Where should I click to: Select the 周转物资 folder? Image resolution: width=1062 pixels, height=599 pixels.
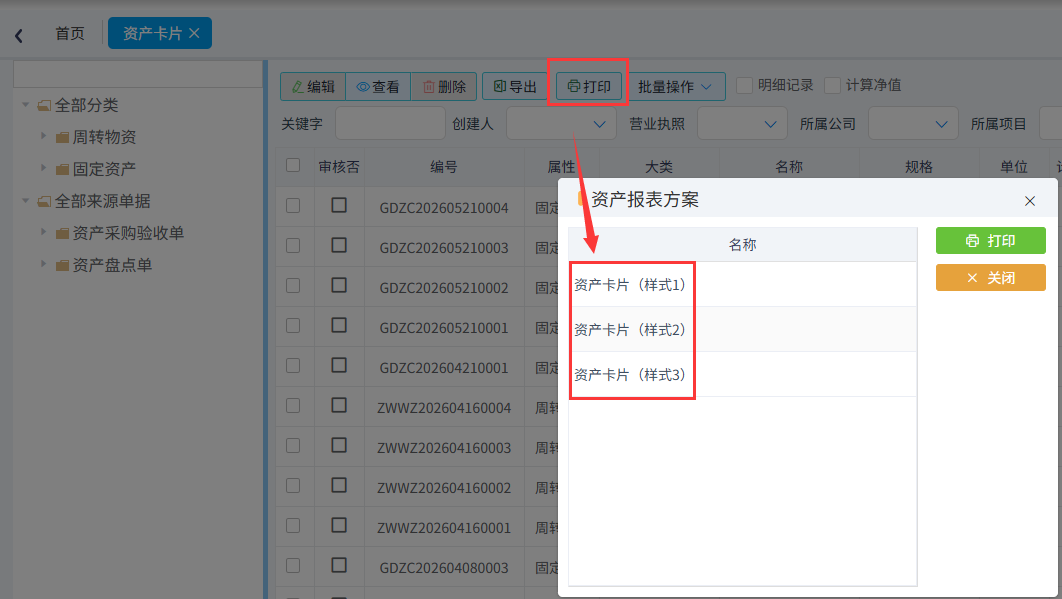(x=104, y=137)
